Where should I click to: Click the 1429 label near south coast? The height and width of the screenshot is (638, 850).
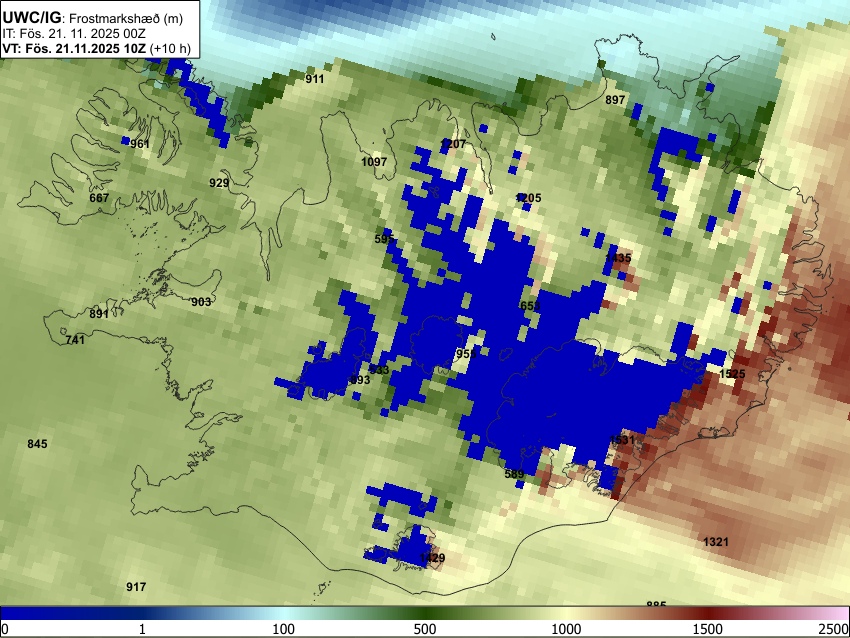pos(433,558)
